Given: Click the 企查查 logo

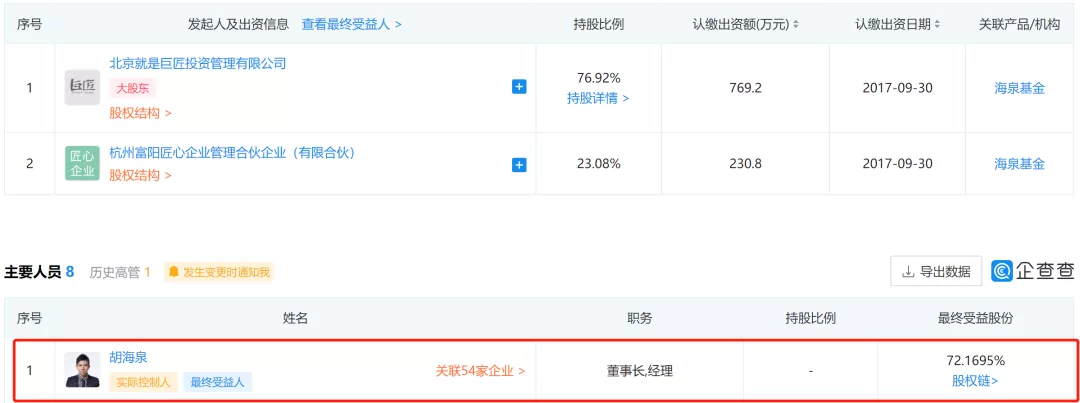Looking at the screenshot, I should pos(1033,270).
